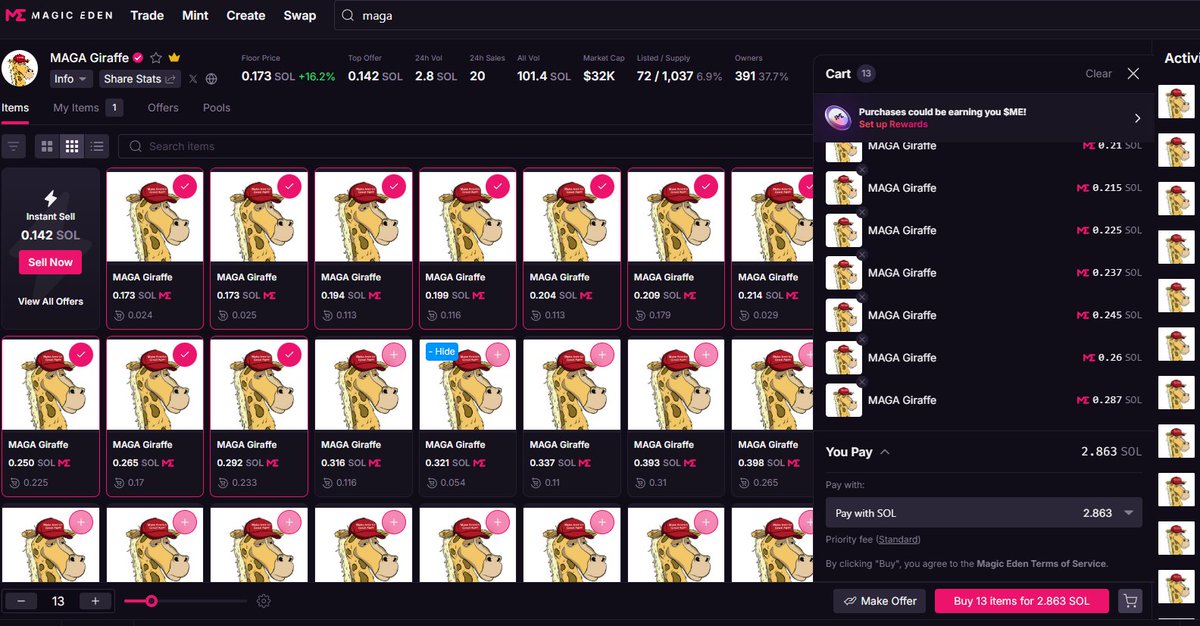Open the filter panel icon
Image resolution: width=1200 pixels, height=626 pixels.
point(14,146)
